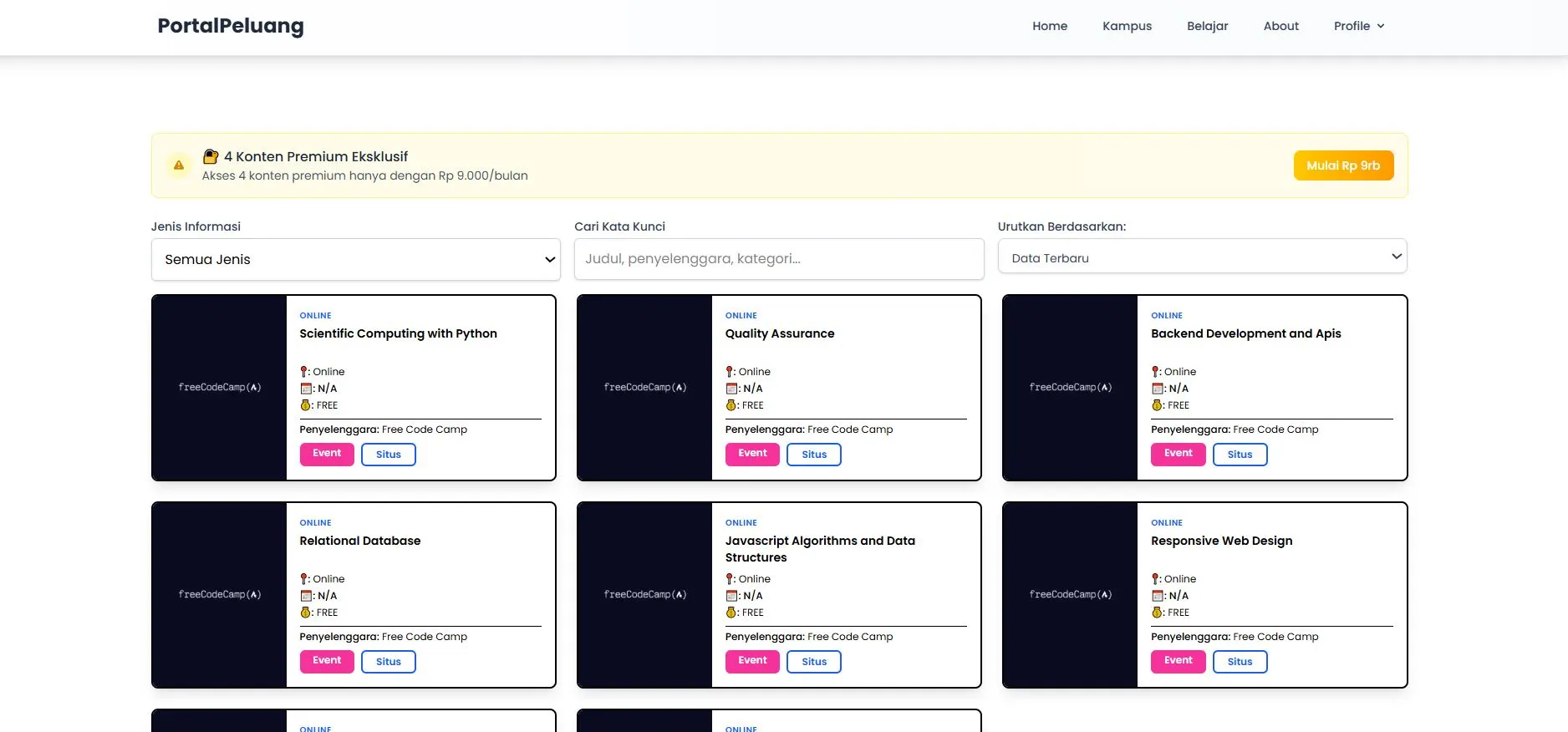Open Javascript Algorithms freeCodeCamp thumbnail
This screenshot has height=732, width=1568.
pos(645,595)
